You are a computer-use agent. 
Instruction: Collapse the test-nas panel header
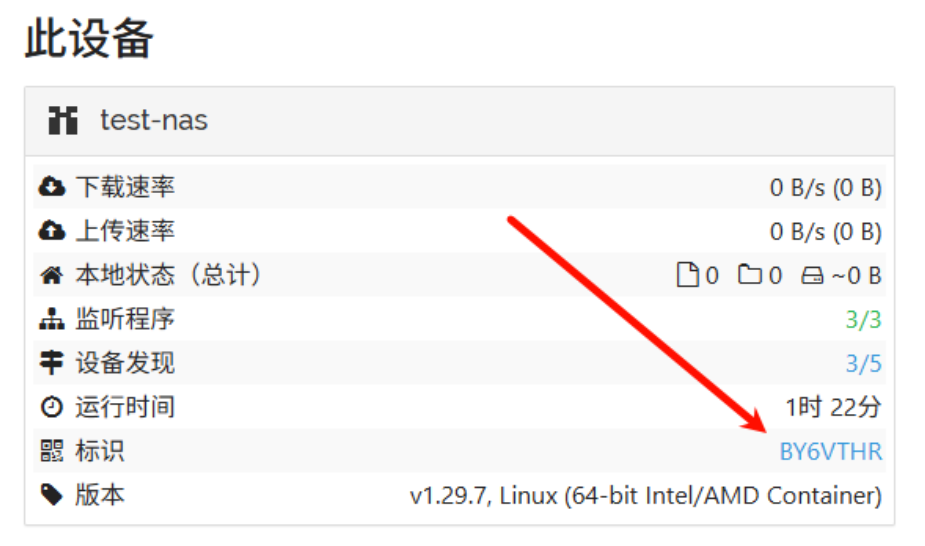(459, 121)
